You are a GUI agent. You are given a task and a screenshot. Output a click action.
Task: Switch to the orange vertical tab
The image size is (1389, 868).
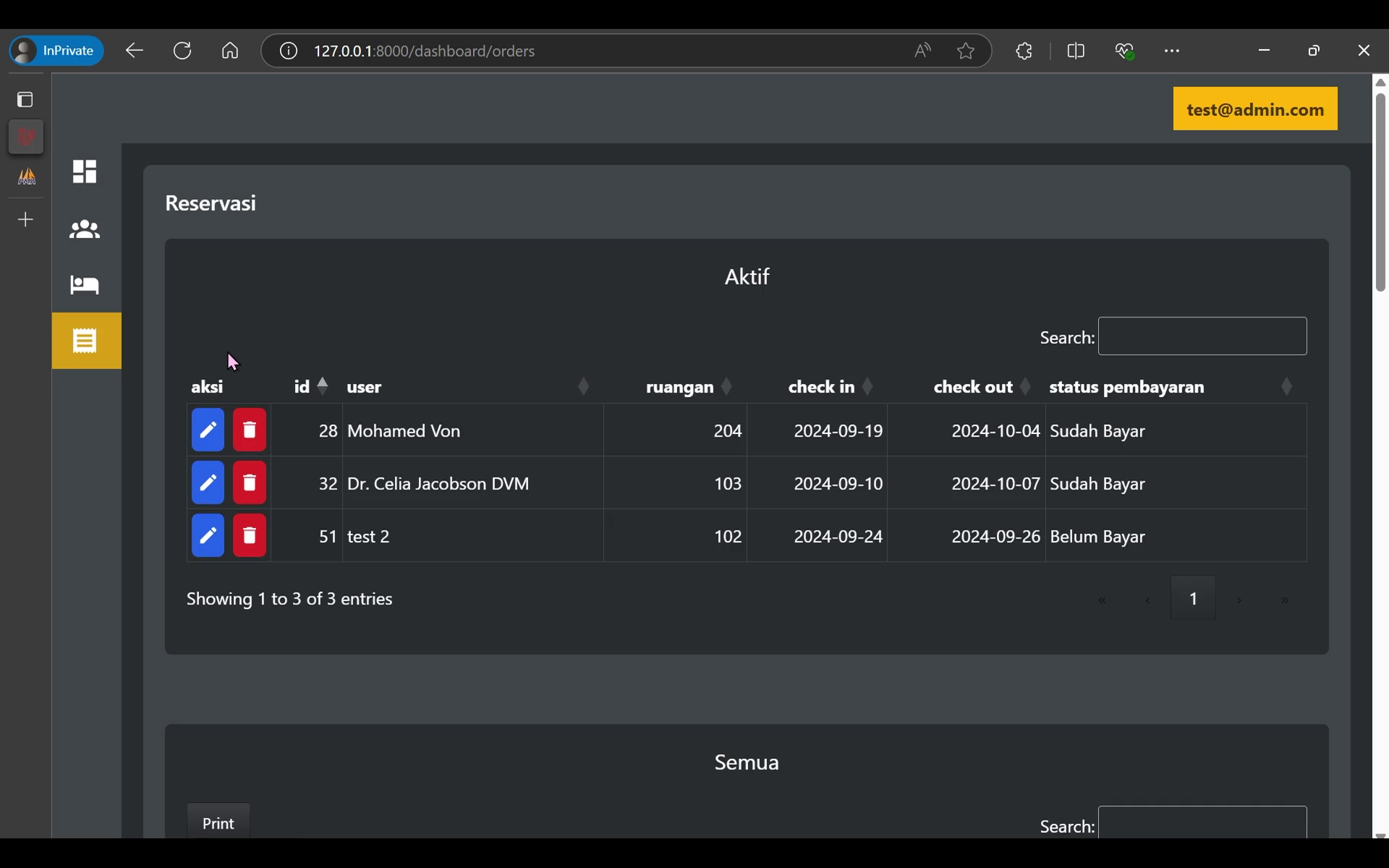click(26, 176)
